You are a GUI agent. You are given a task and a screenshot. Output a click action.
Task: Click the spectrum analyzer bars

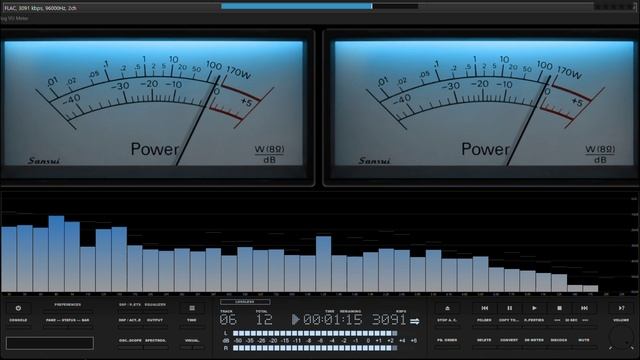(x=300, y=253)
